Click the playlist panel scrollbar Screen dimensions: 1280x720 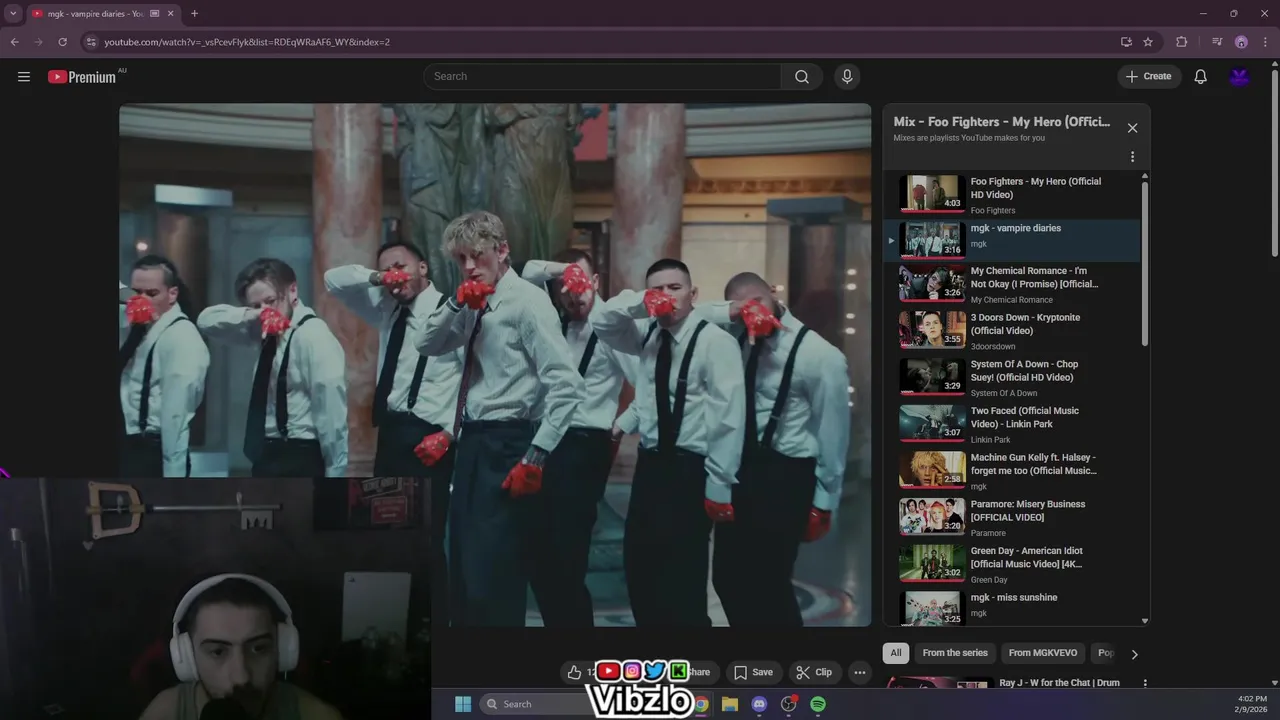coord(1145,265)
